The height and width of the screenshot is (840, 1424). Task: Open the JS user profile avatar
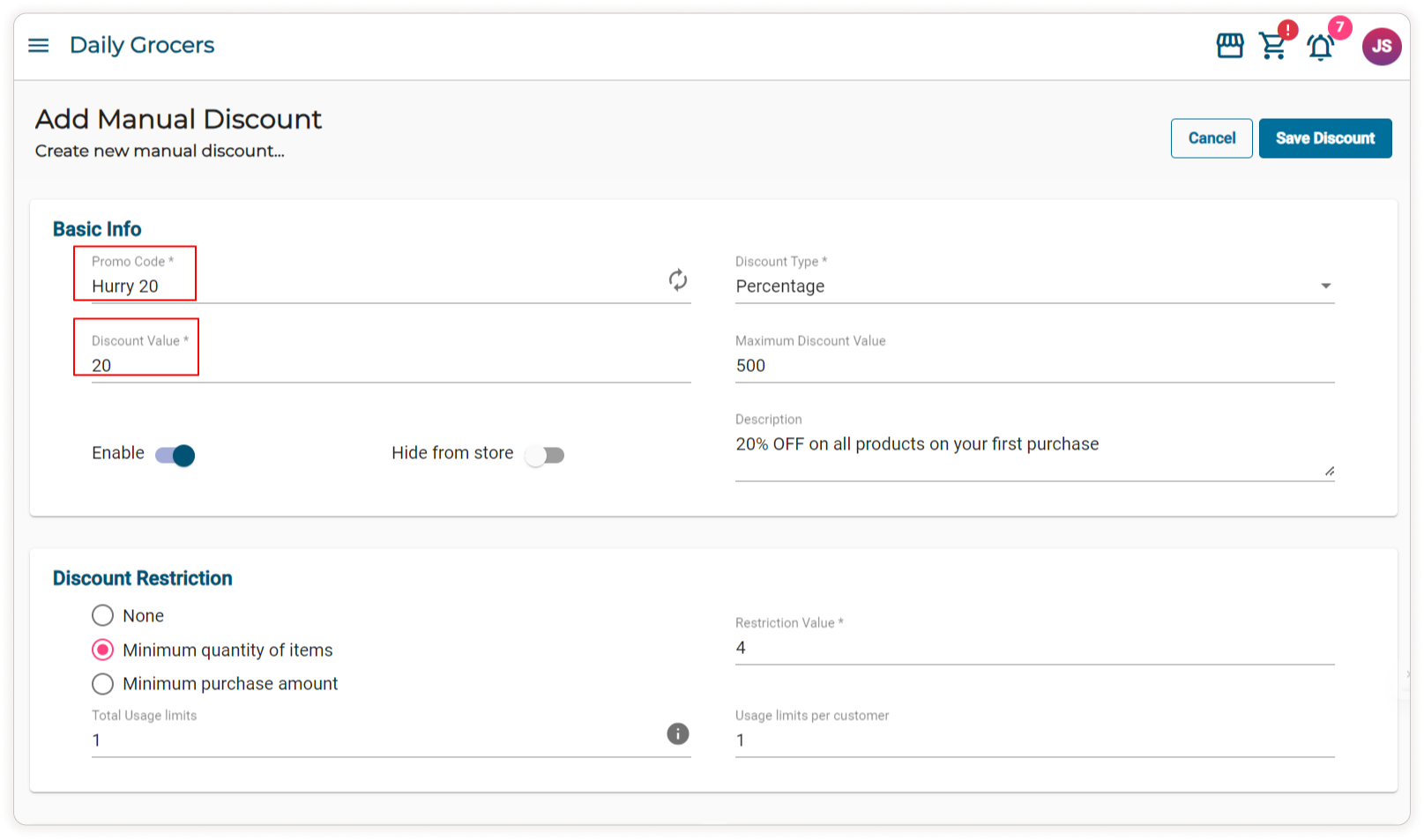[1381, 46]
